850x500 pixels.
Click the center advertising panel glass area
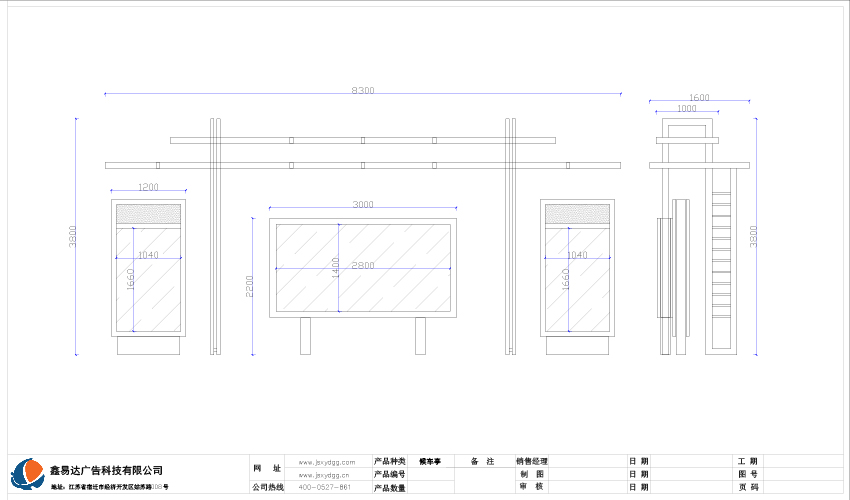point(363,268)
